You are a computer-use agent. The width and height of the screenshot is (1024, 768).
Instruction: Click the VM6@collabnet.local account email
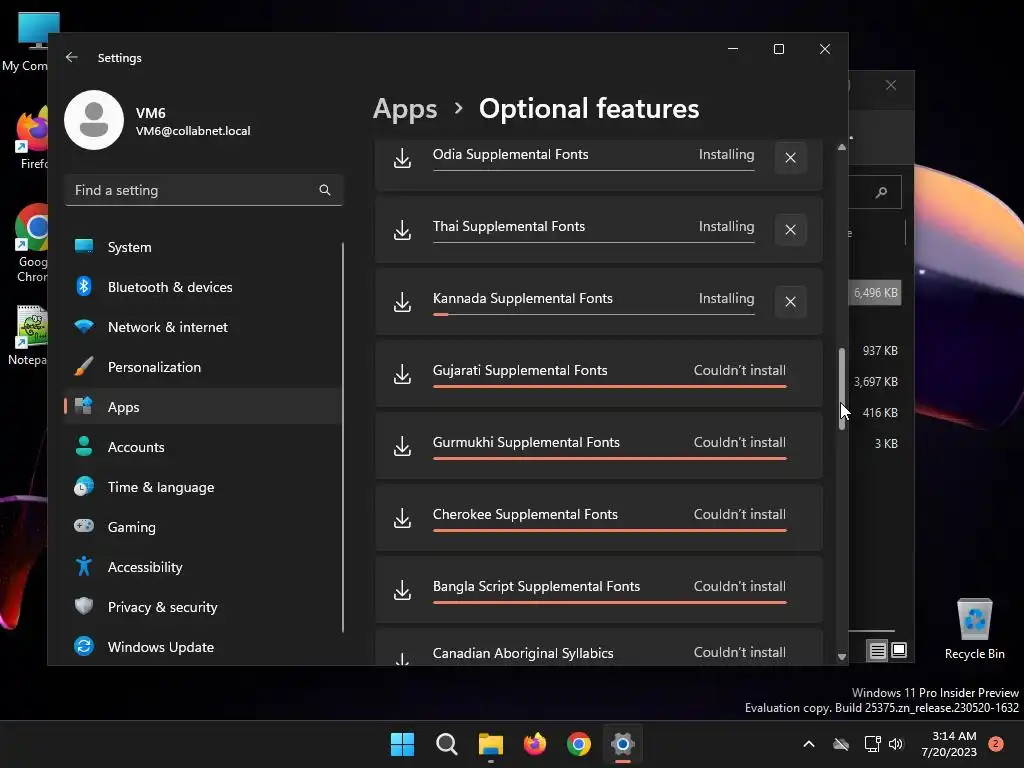(x=193, y=131)
